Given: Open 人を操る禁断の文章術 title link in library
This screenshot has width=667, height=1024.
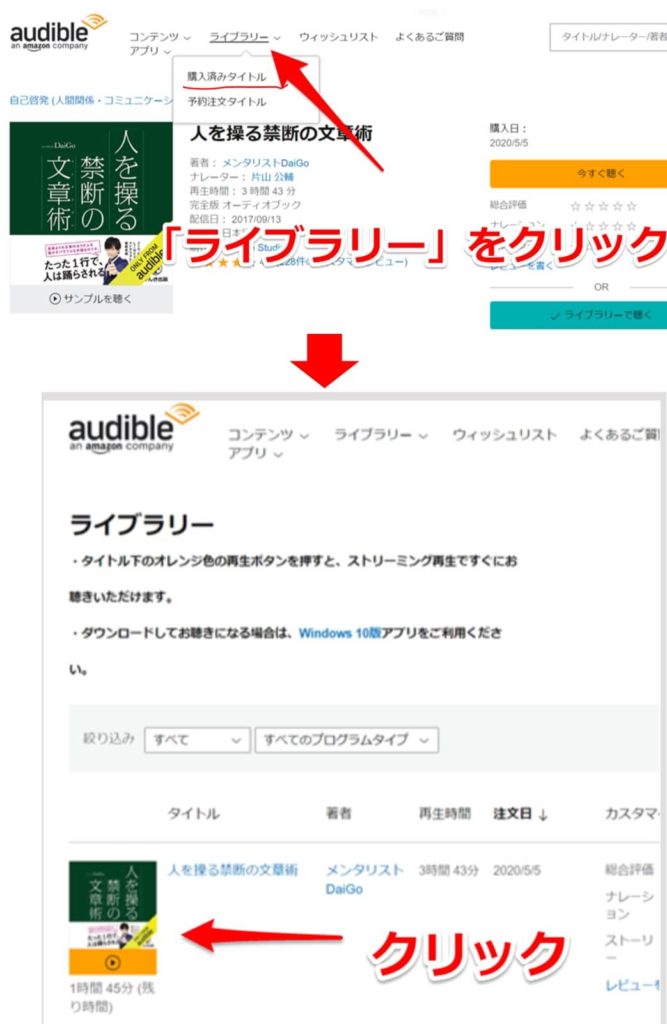Looking at the screenshot, I should pos(233,870).
